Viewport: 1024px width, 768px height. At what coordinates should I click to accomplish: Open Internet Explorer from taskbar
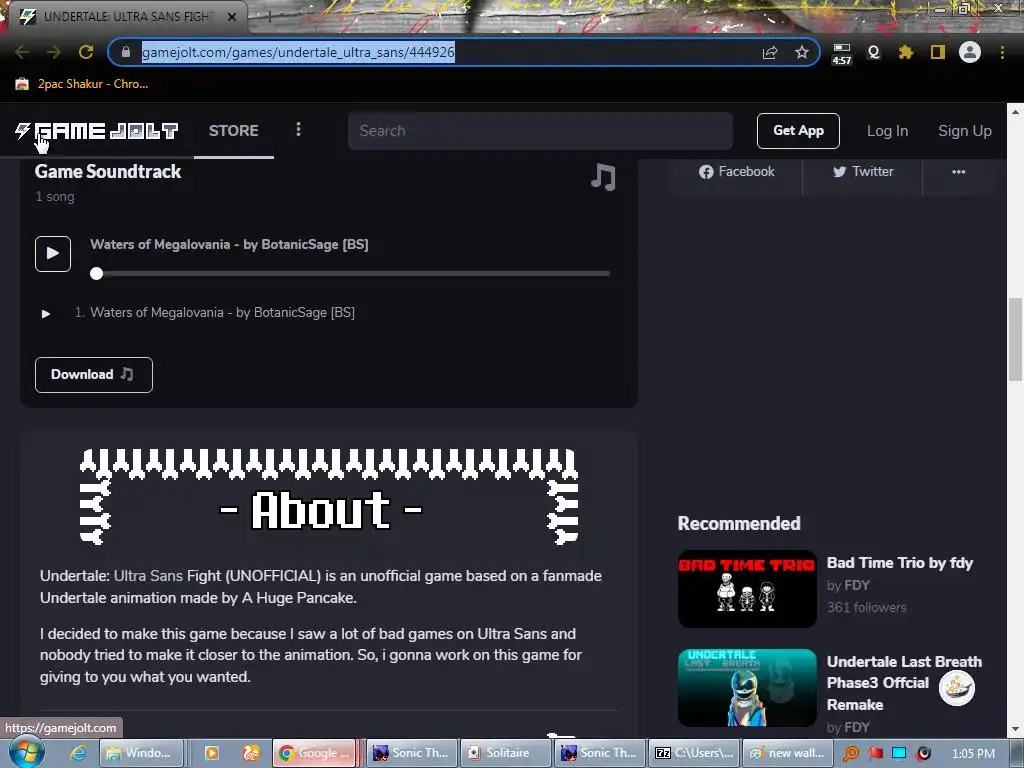pos(79,753)
